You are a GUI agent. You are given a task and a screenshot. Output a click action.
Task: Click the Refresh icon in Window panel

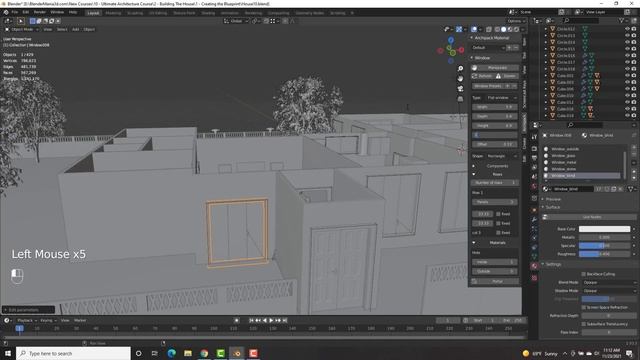tap(474, 76)
